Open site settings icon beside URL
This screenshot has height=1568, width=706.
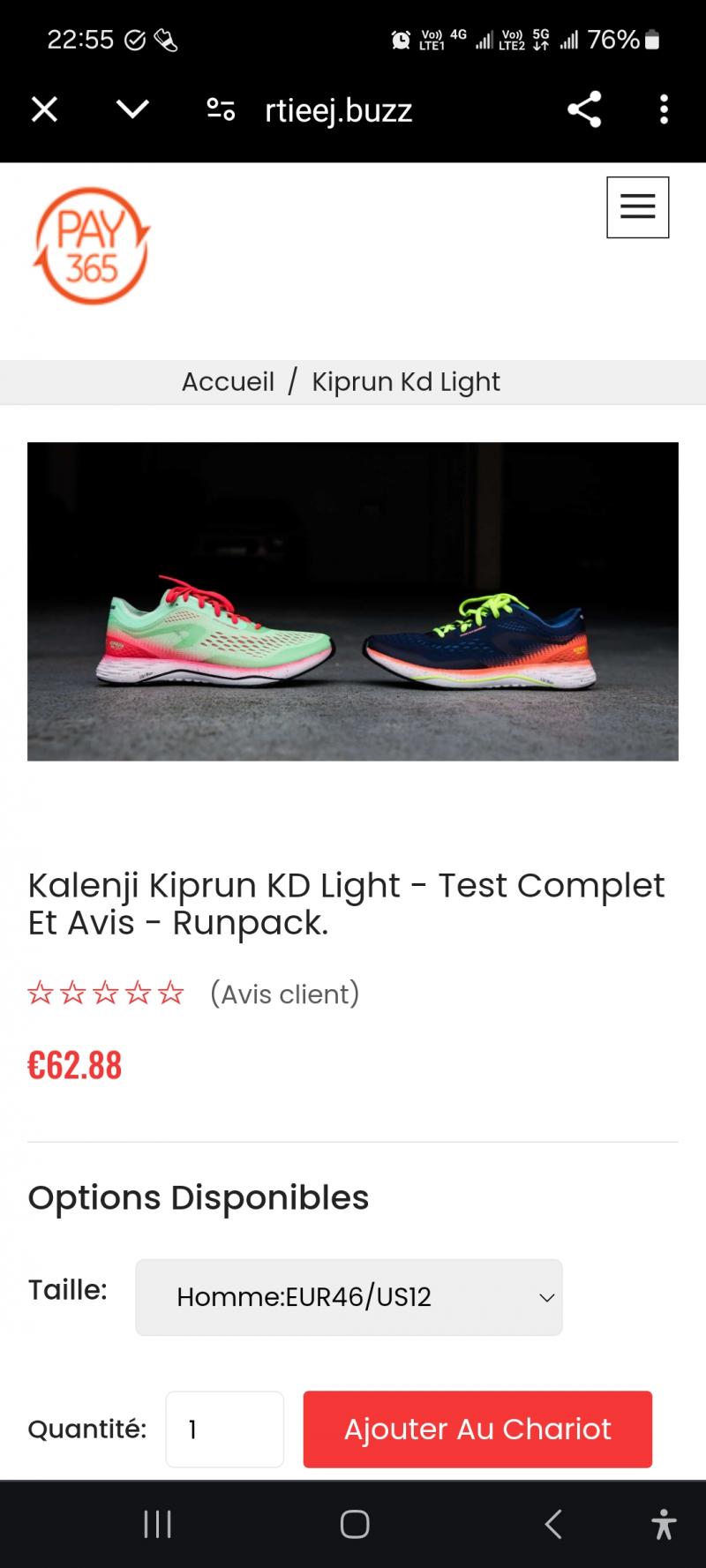[221, 109]
